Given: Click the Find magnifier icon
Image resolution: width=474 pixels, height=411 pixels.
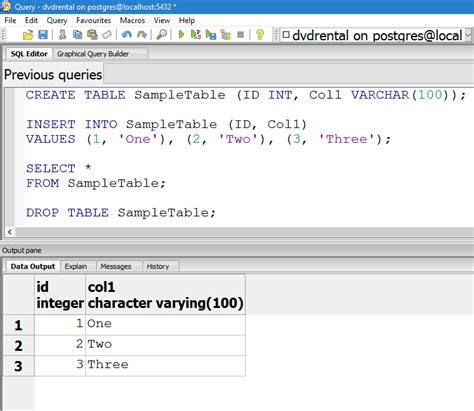Looking at the screenshot, I should point(162,35).
